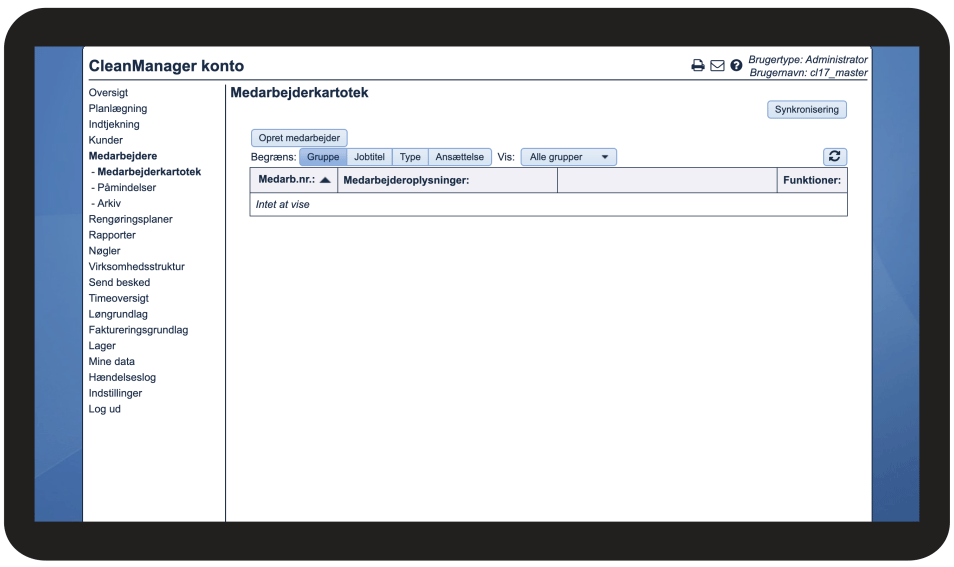Screen dimensions: 954x567
Task: Click Log ud link
Action: pyautogui.click(x=104, y=409)
